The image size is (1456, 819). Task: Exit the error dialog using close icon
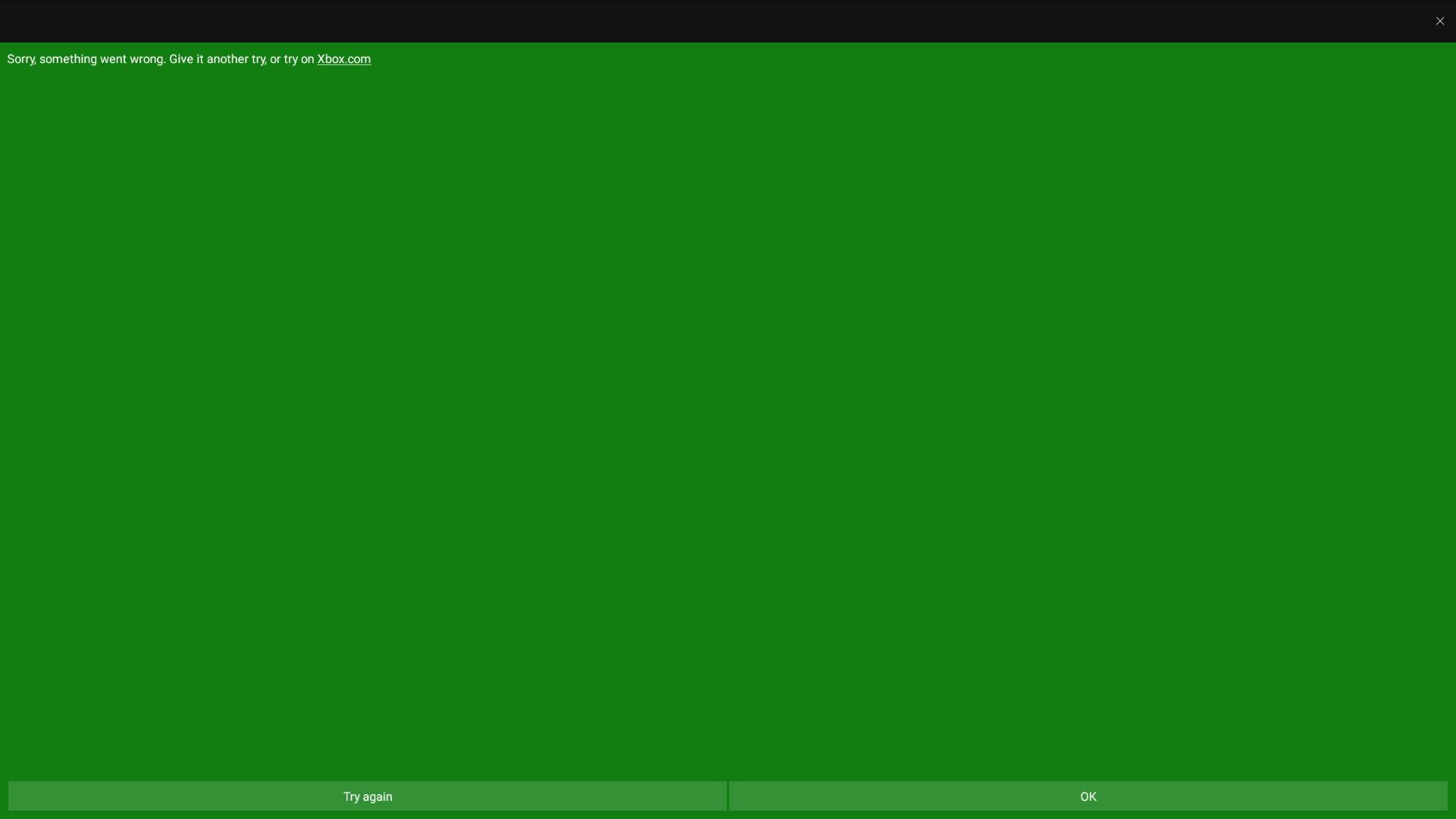[1439, 21]
